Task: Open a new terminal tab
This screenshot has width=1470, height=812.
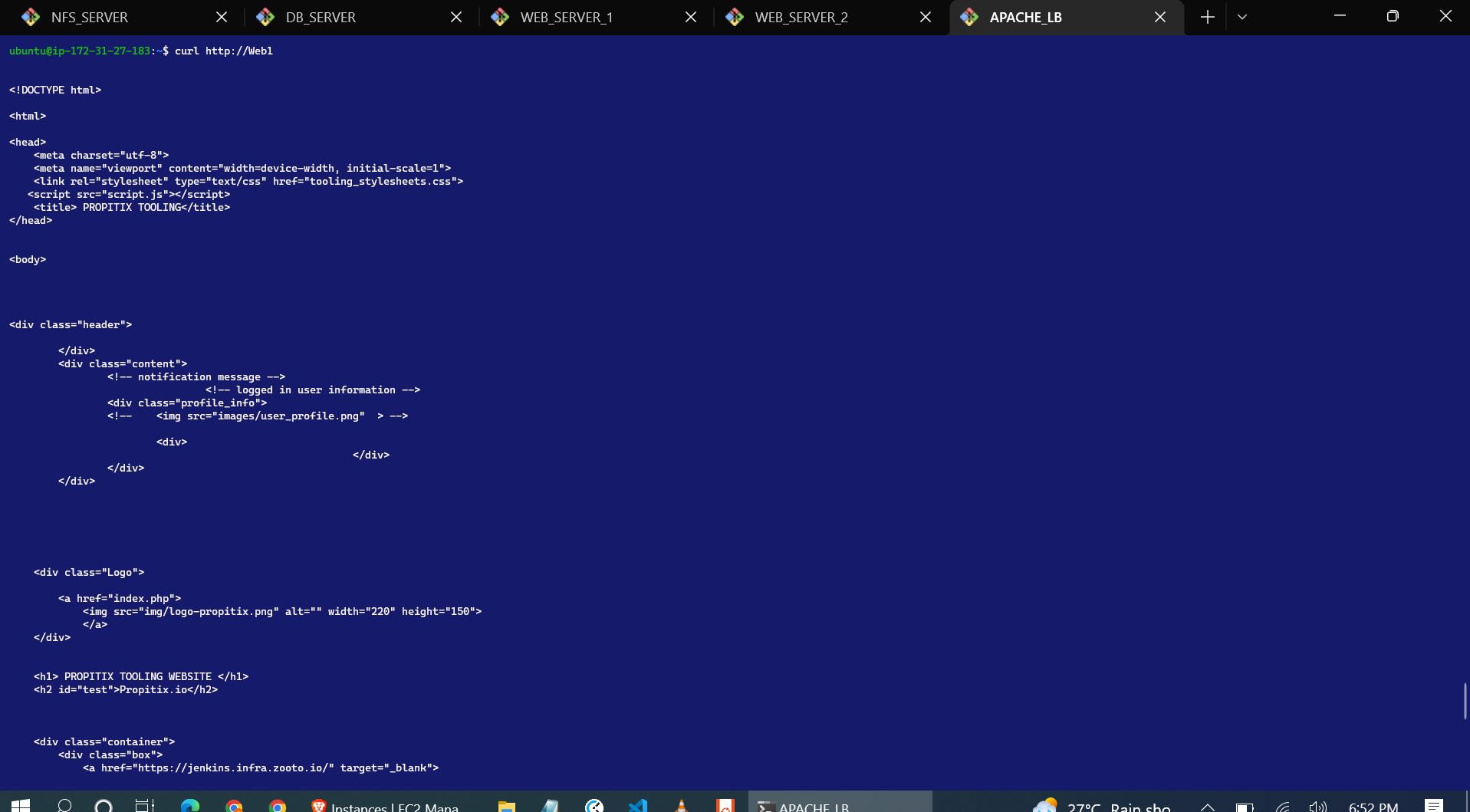Action: point(1208,17)
